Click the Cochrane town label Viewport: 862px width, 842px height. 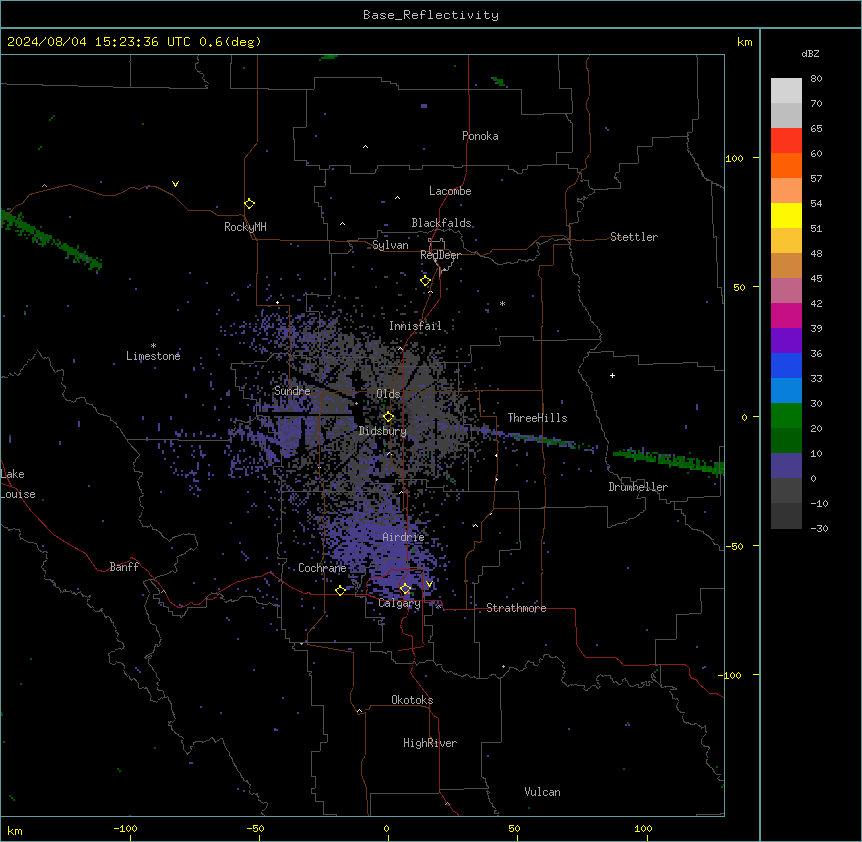point(322,568)
